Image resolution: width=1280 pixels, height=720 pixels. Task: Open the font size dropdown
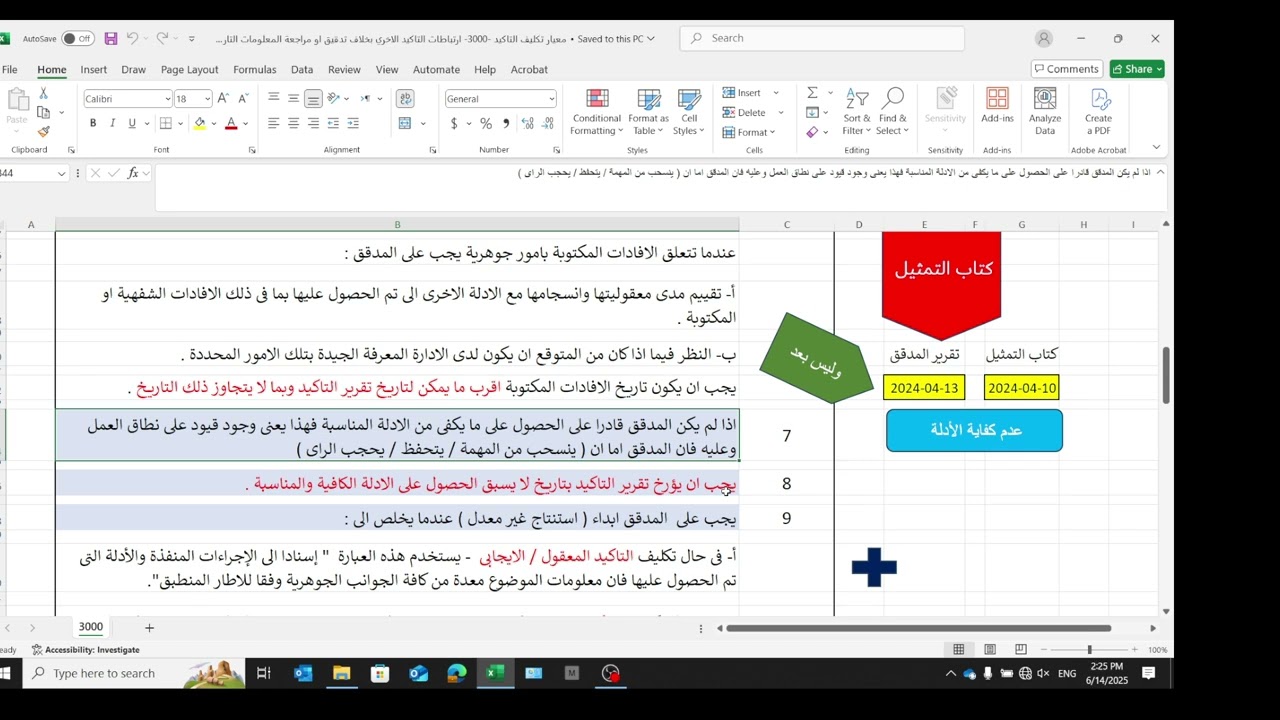click(x=207, y=99)
